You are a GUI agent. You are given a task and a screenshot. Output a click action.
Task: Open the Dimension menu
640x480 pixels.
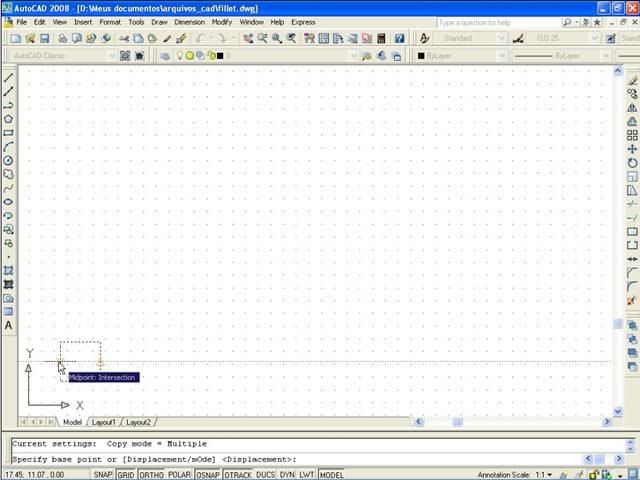click(x=189, y=21)
